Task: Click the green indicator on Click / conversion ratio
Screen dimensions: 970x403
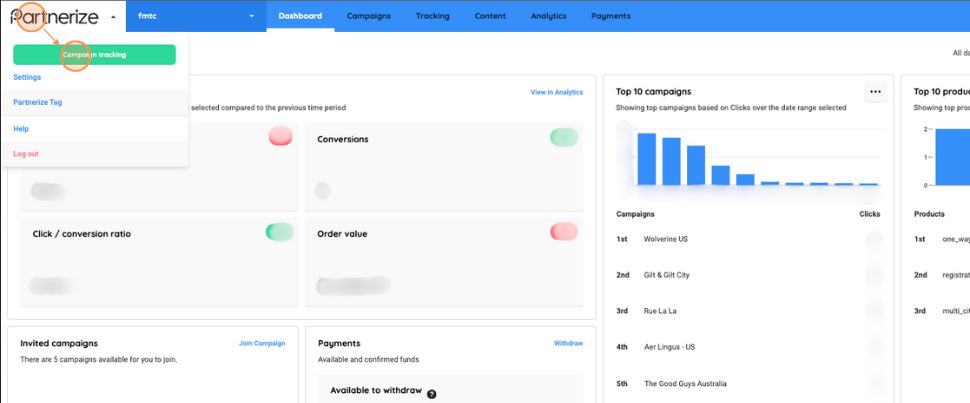Action: (x=279, y=232)
